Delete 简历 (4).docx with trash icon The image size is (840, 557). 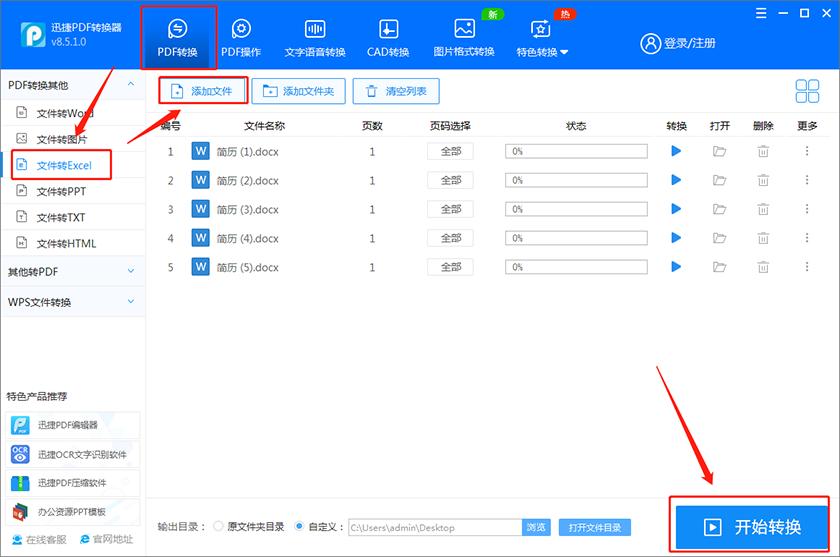pos(763,238)
